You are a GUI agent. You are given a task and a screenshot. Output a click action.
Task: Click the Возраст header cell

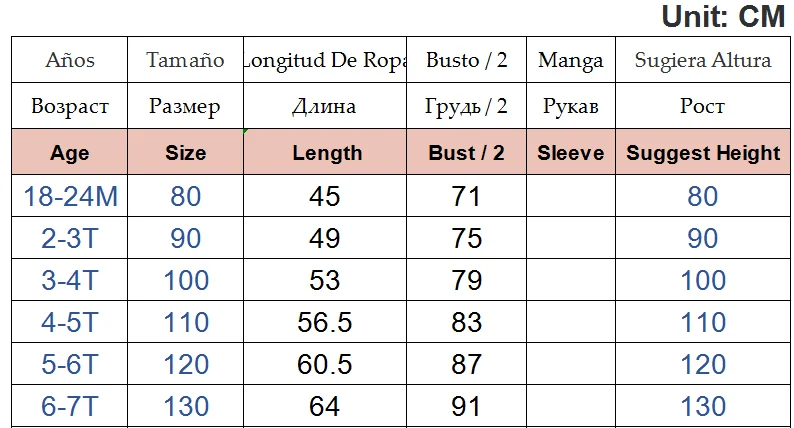[69, 106]
